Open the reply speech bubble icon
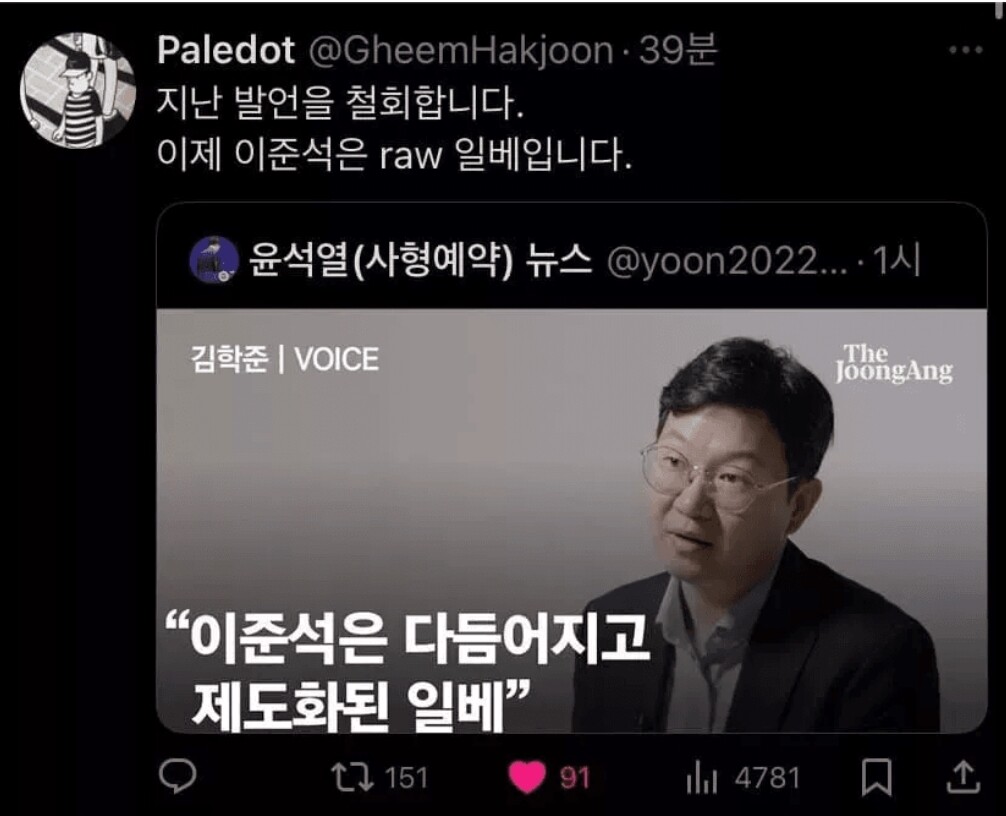The image size is (1006, 816). (x=178, y=777)
